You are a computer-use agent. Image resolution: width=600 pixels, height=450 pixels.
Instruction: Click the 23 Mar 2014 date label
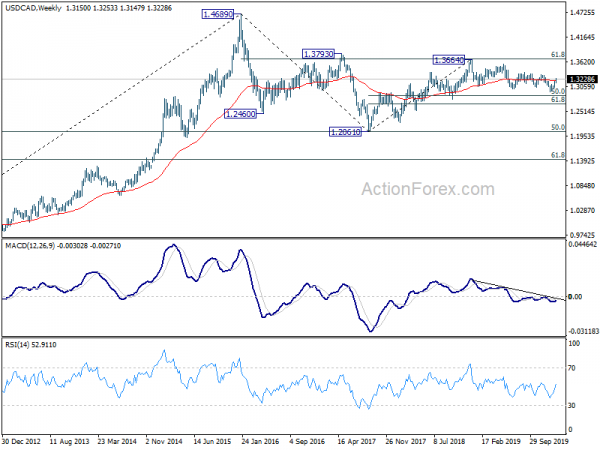click(117, 441)
